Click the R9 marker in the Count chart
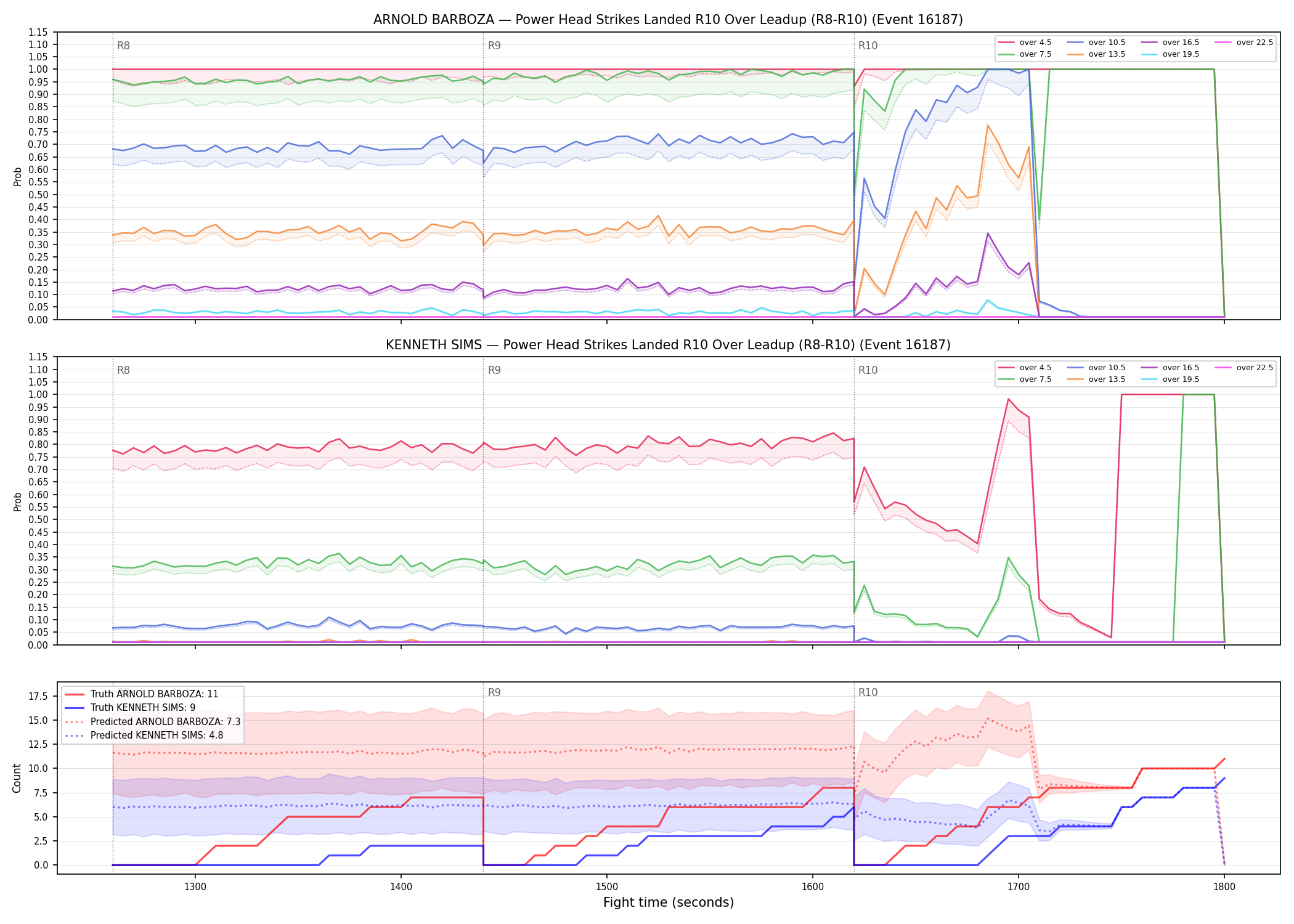The image size is (1294, 924). pos(494,692)
